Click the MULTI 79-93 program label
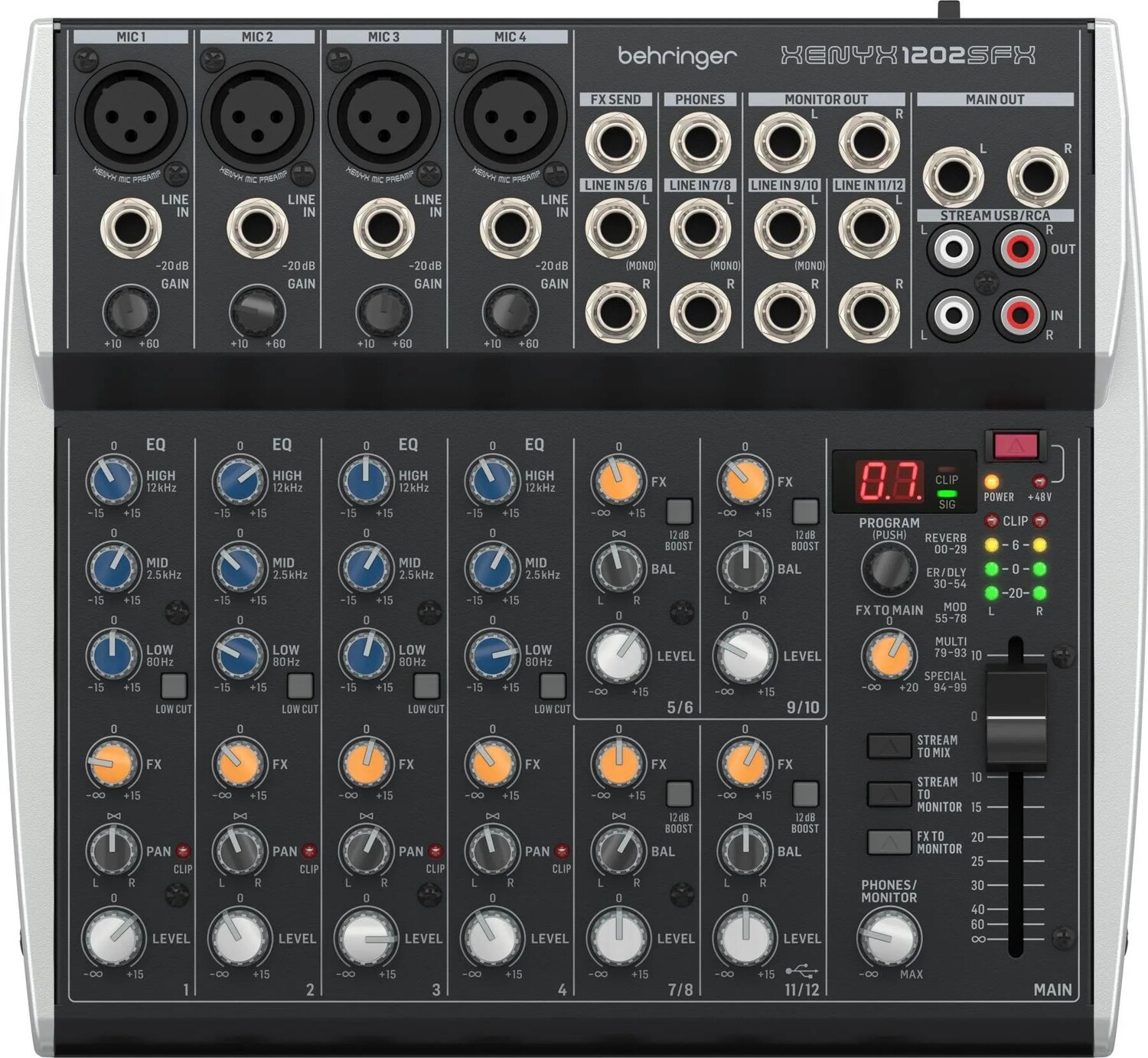Image resolution: width=1148 pixels, height=1058 pixels. (x=951, y=647)
